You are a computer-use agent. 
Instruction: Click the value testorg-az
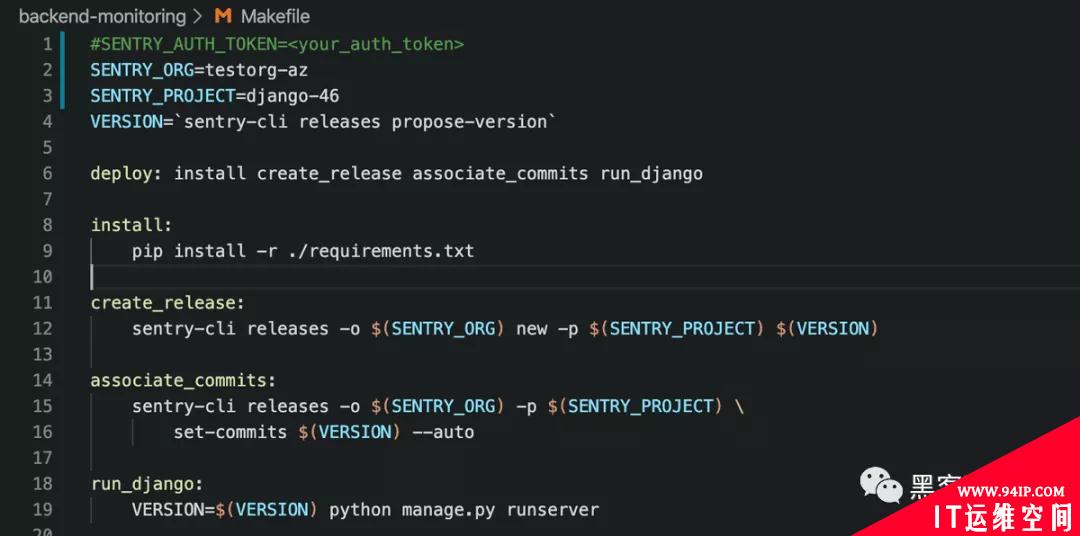[257, 70]
